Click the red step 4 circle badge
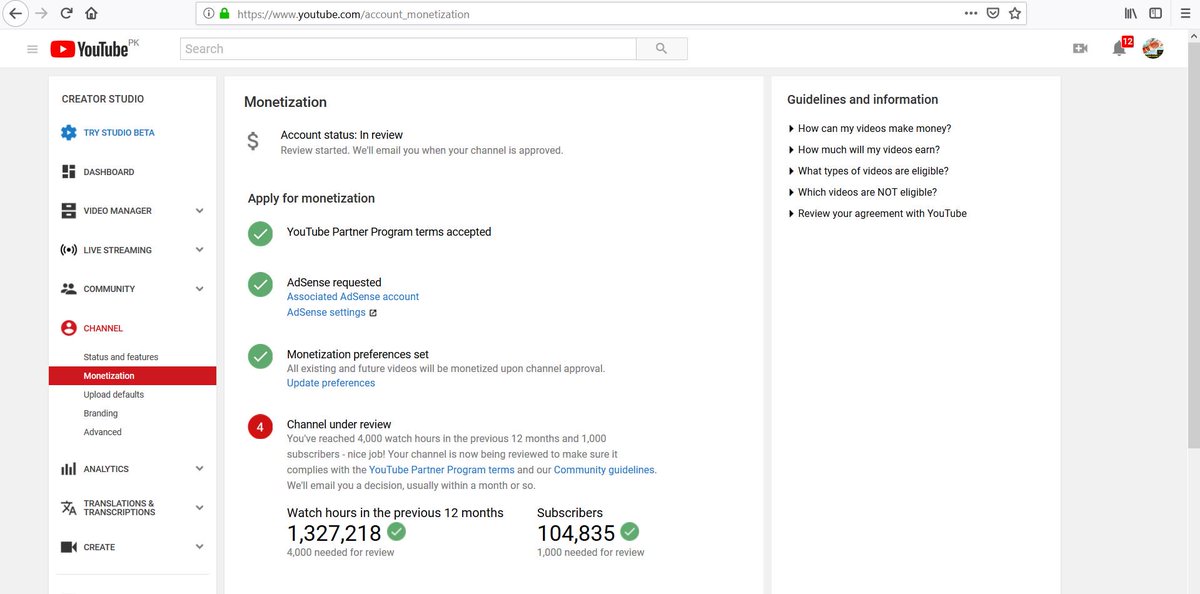The width and height of the screenshot is (1200, 594). [260, 427]
